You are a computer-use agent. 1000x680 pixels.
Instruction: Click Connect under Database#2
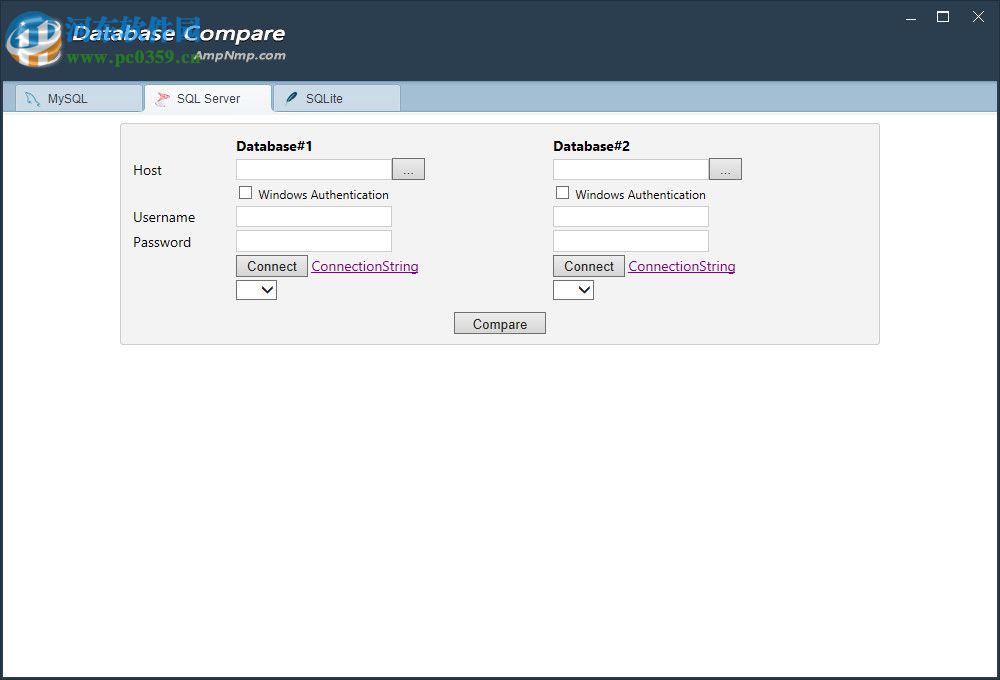click(588, 266)
